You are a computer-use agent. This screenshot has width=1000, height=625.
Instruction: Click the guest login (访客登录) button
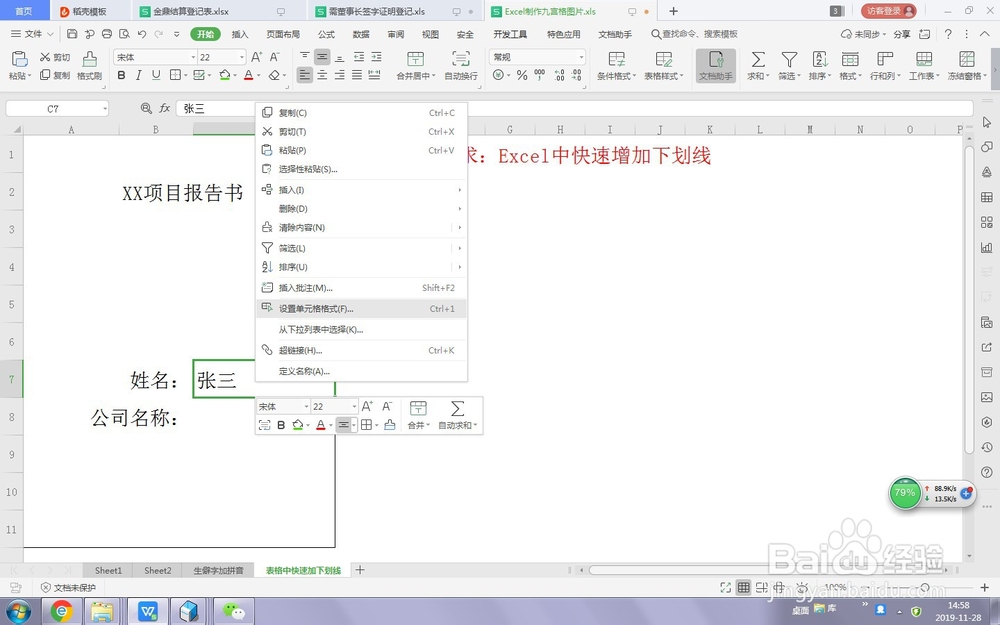888,11
